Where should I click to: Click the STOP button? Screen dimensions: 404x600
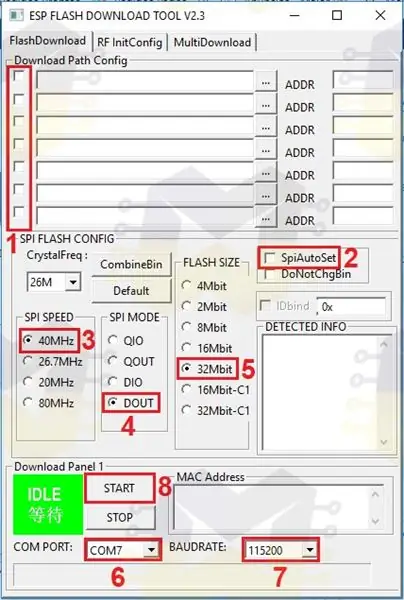(120, 517)
